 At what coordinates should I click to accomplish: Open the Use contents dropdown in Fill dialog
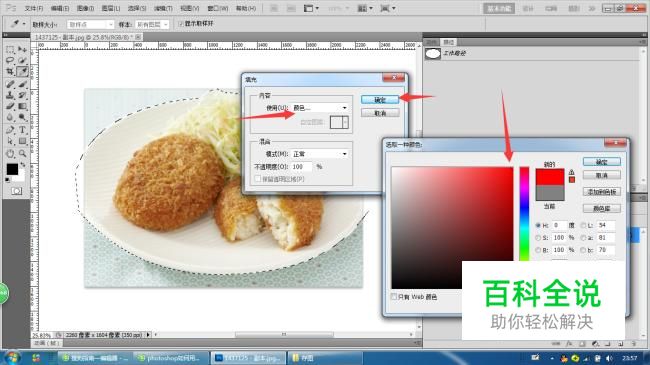(320, 108)
